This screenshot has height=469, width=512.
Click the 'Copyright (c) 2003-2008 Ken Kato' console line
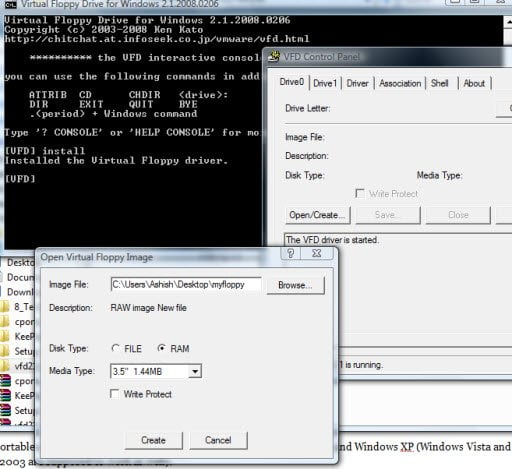tap(104, 30)
